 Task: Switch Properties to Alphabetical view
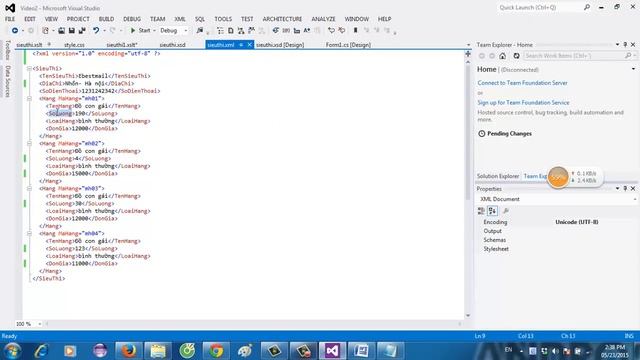pyautogui.click(x=492, y=211)
